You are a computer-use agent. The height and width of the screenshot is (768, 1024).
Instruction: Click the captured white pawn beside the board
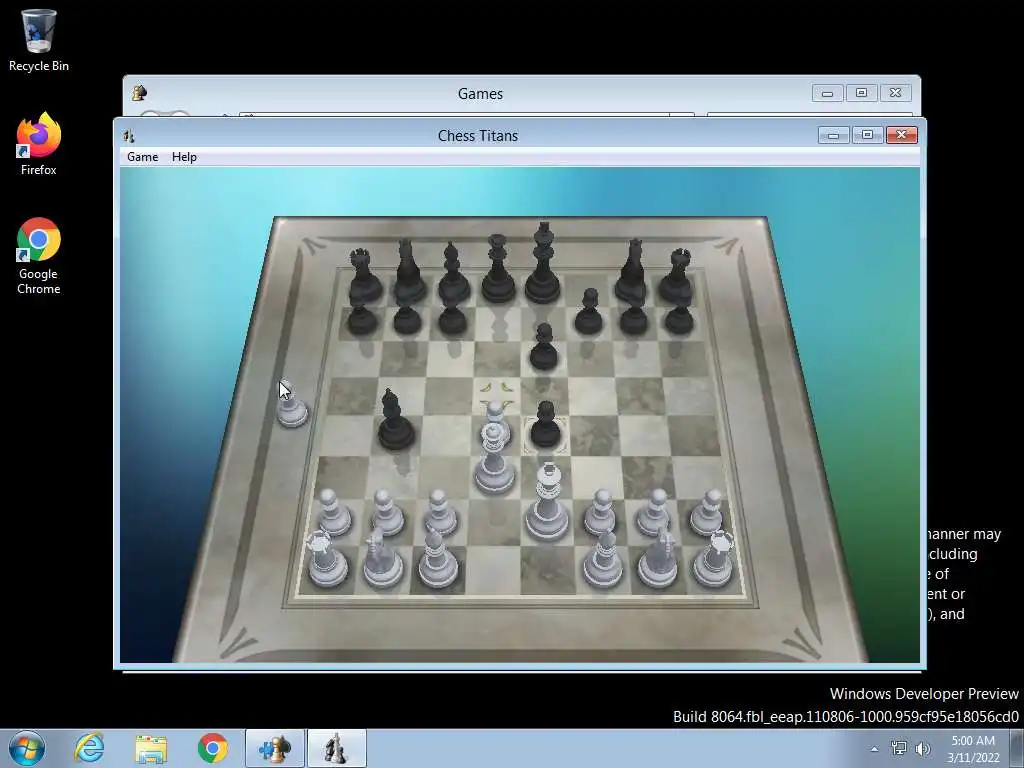click(x=291, y=408)
